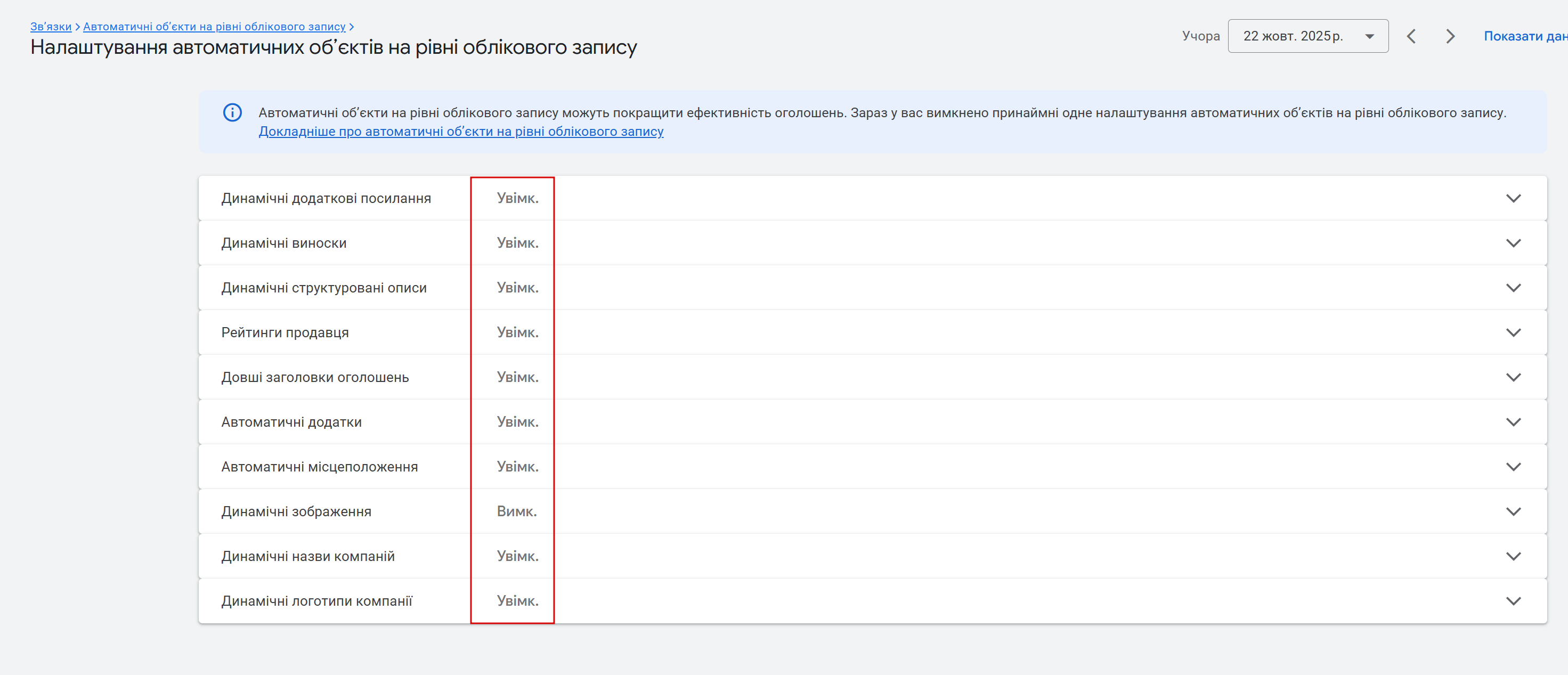Click the info icon in the blue banner
The image size is (1568, 675).
pos(232,112)
